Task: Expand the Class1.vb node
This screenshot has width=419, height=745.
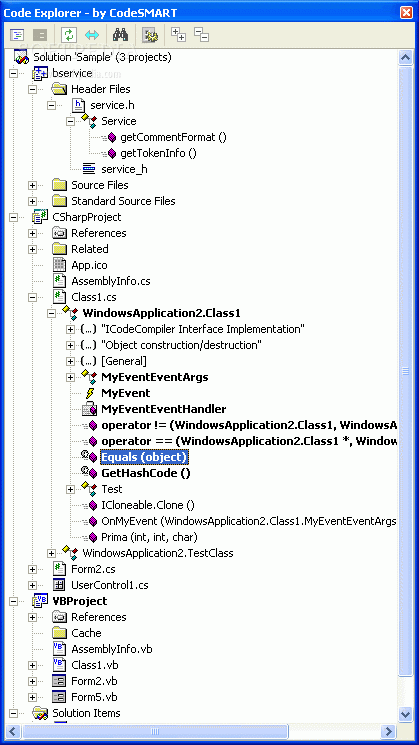Action: pos(32,665)
